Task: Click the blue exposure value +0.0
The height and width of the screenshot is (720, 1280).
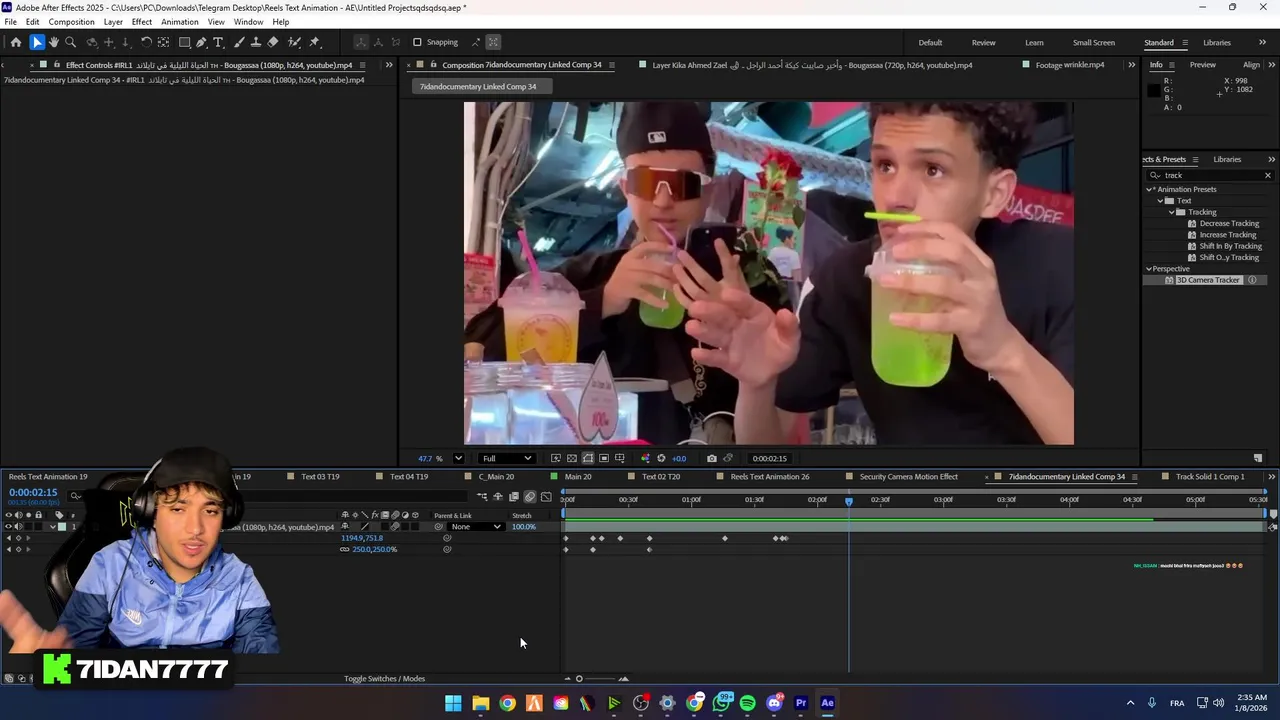Action: pyautogui.click(x=679, y=458)
